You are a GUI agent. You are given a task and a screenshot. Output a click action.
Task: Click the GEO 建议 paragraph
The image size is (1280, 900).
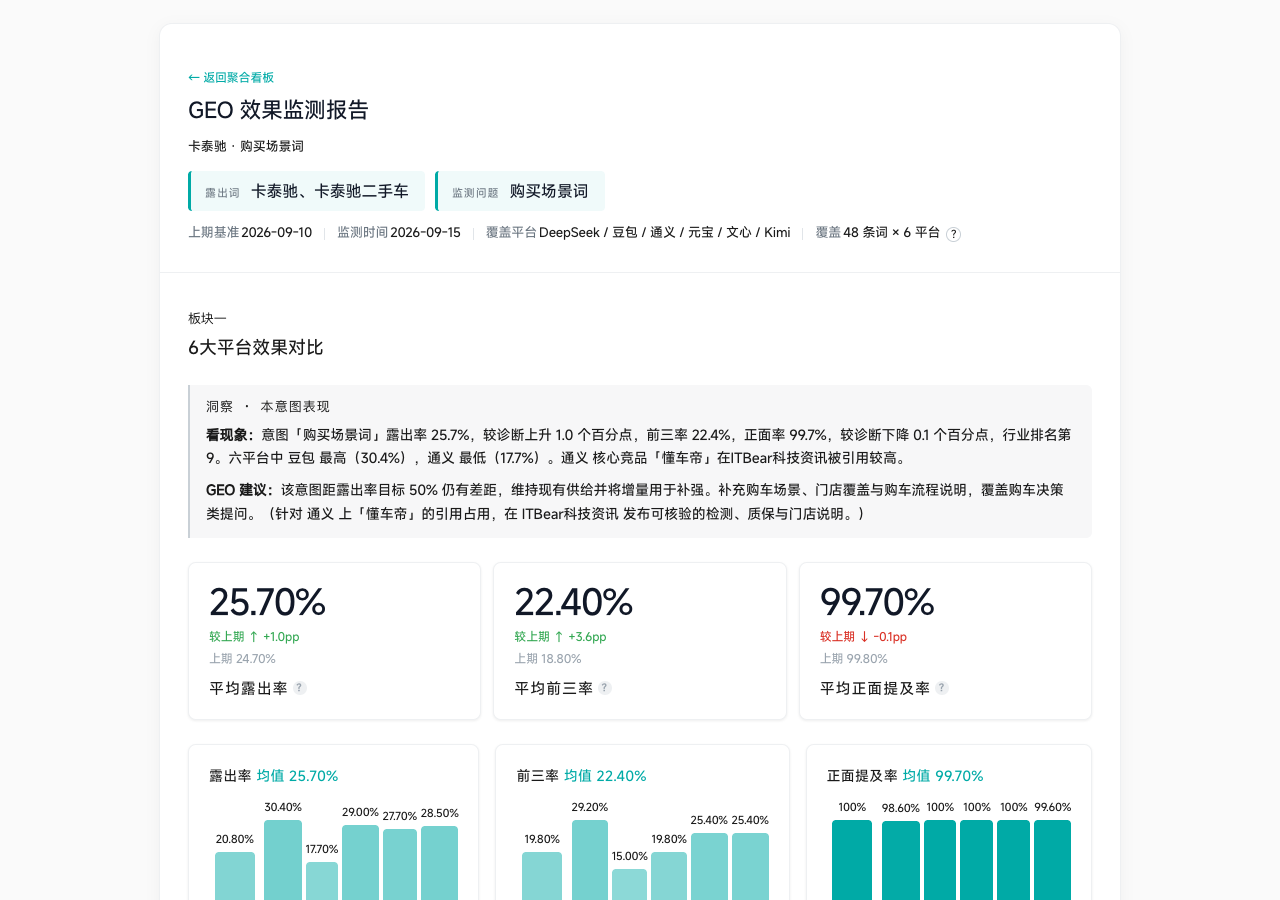click(638, 502)
